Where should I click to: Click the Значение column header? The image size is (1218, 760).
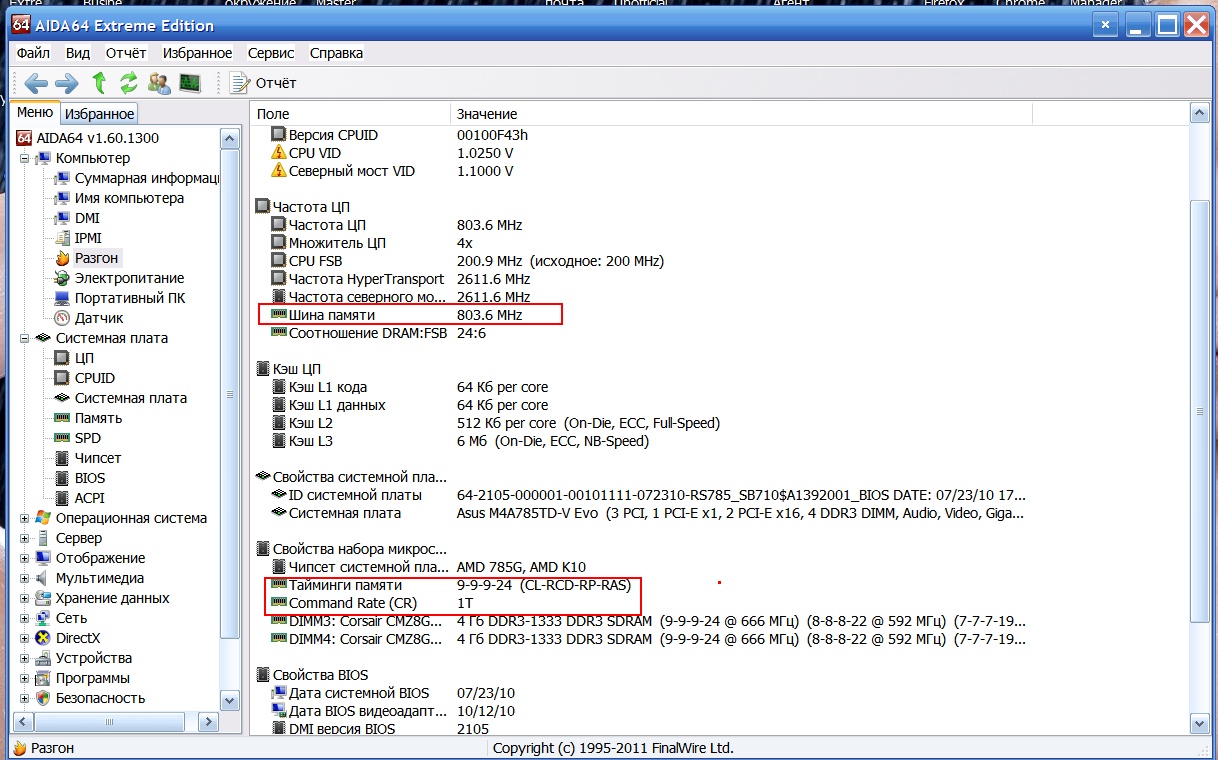click(x=740, y=114)
